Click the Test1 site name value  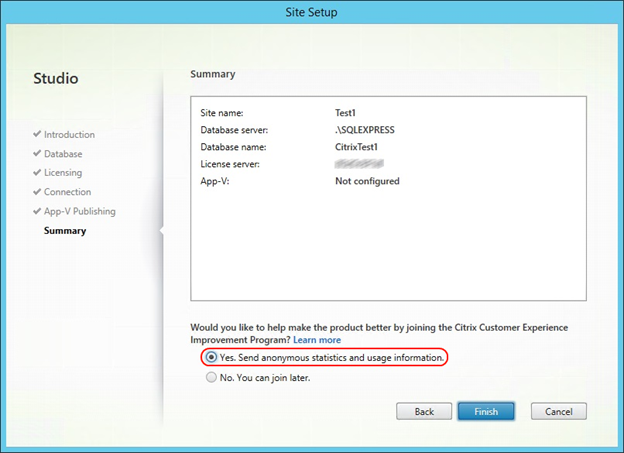click(x=348, y=113)
